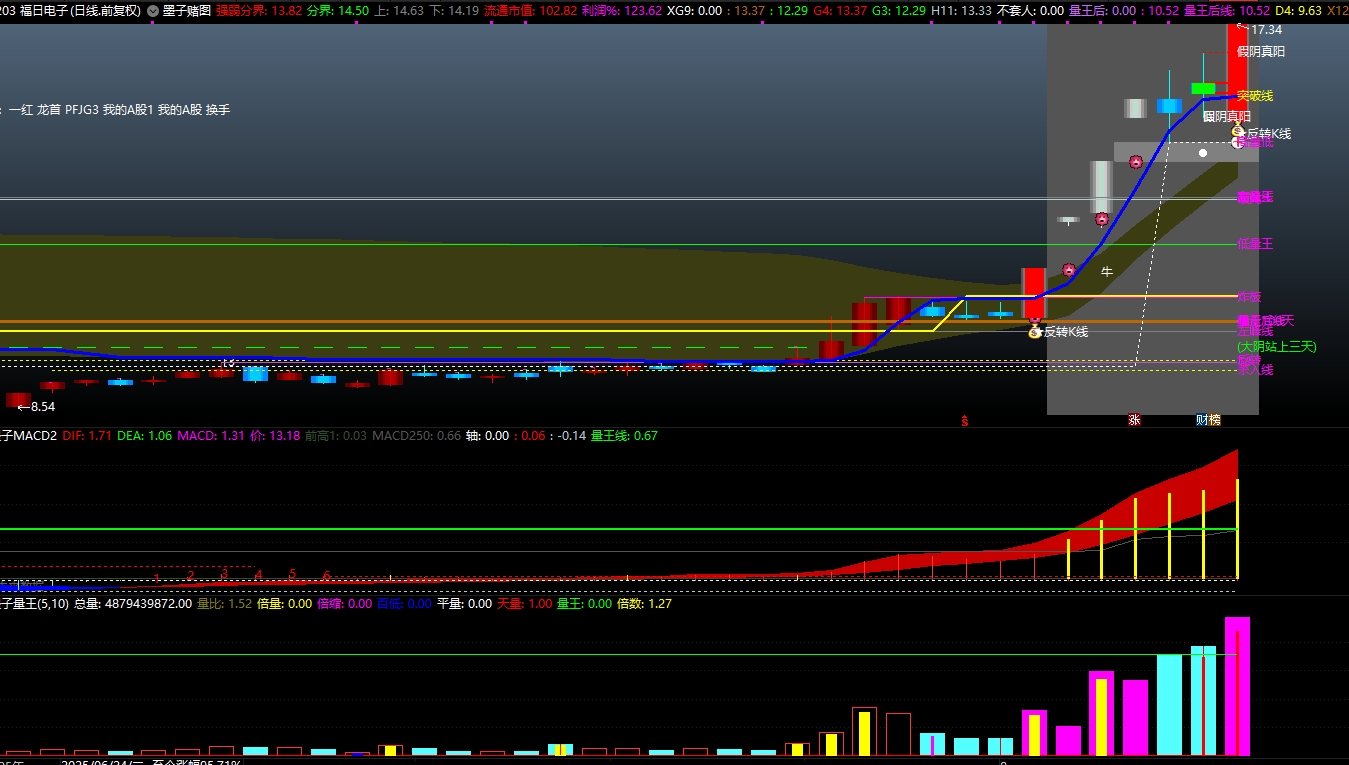This screenshot has width=1349, height=765.
Task: Select the 我的A股 tab
Action: pos(180,110)
